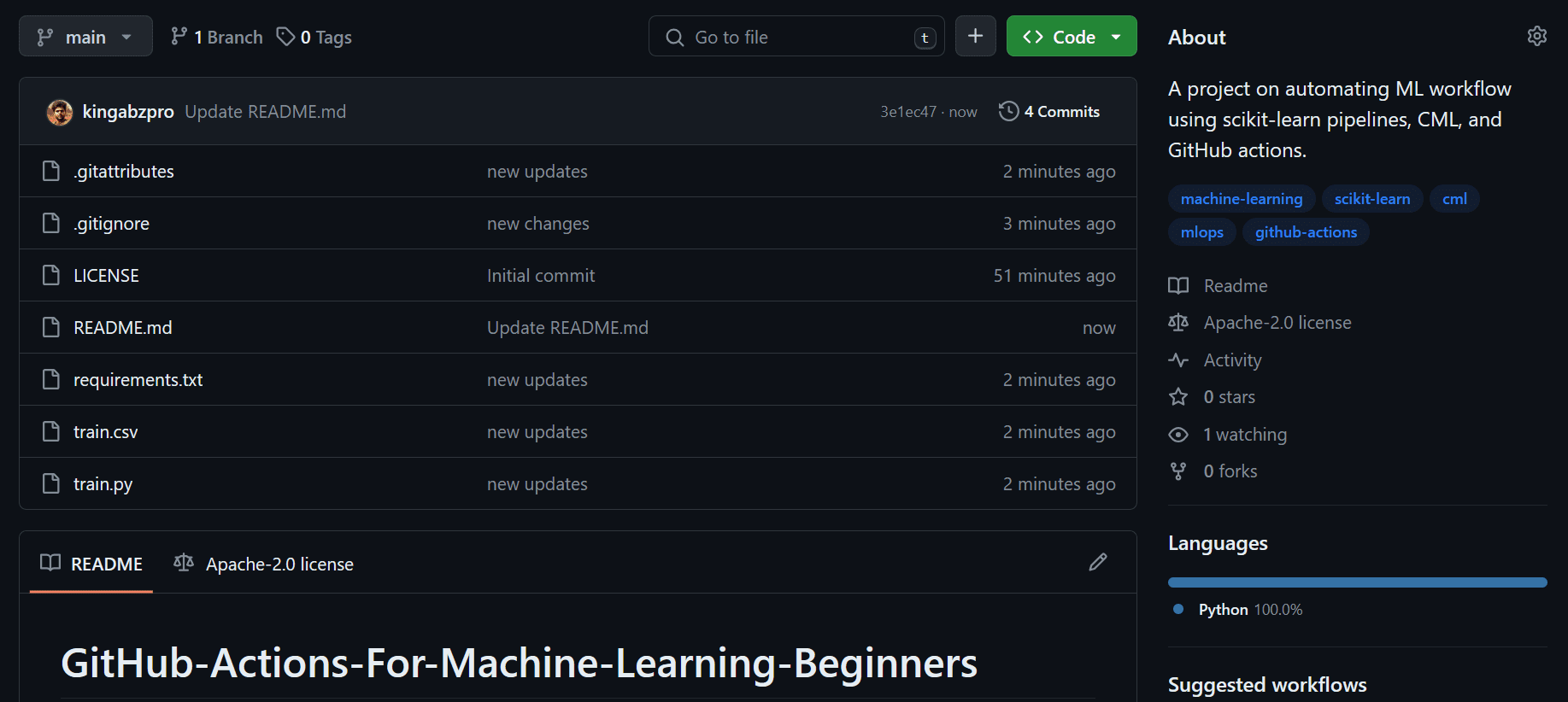Open the .gitignore file
1568x702 pixels.
coord(111,224)
